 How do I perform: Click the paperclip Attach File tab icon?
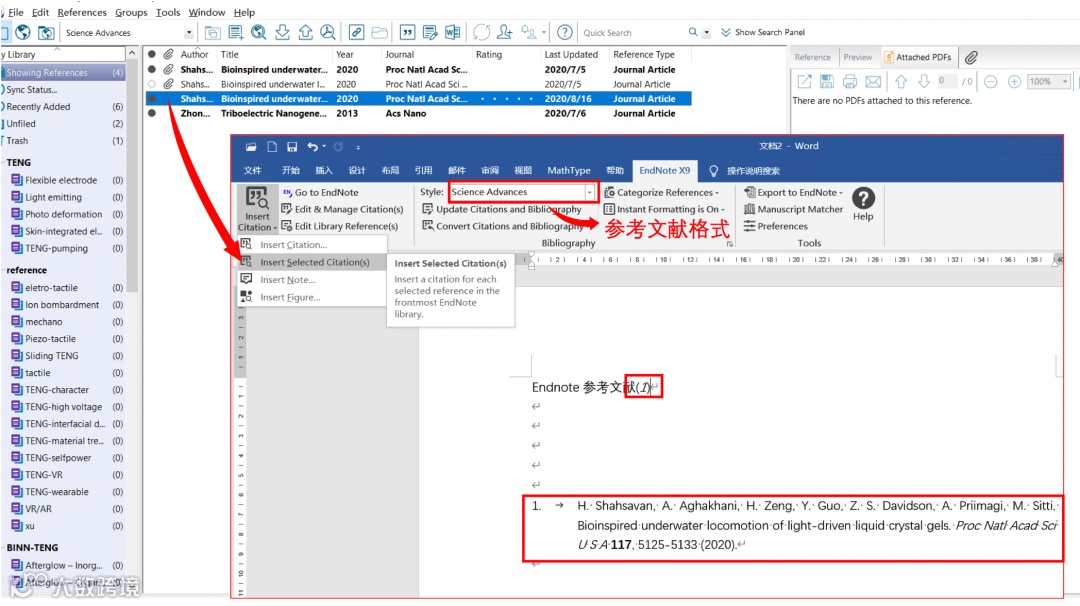tap(971, 57)
